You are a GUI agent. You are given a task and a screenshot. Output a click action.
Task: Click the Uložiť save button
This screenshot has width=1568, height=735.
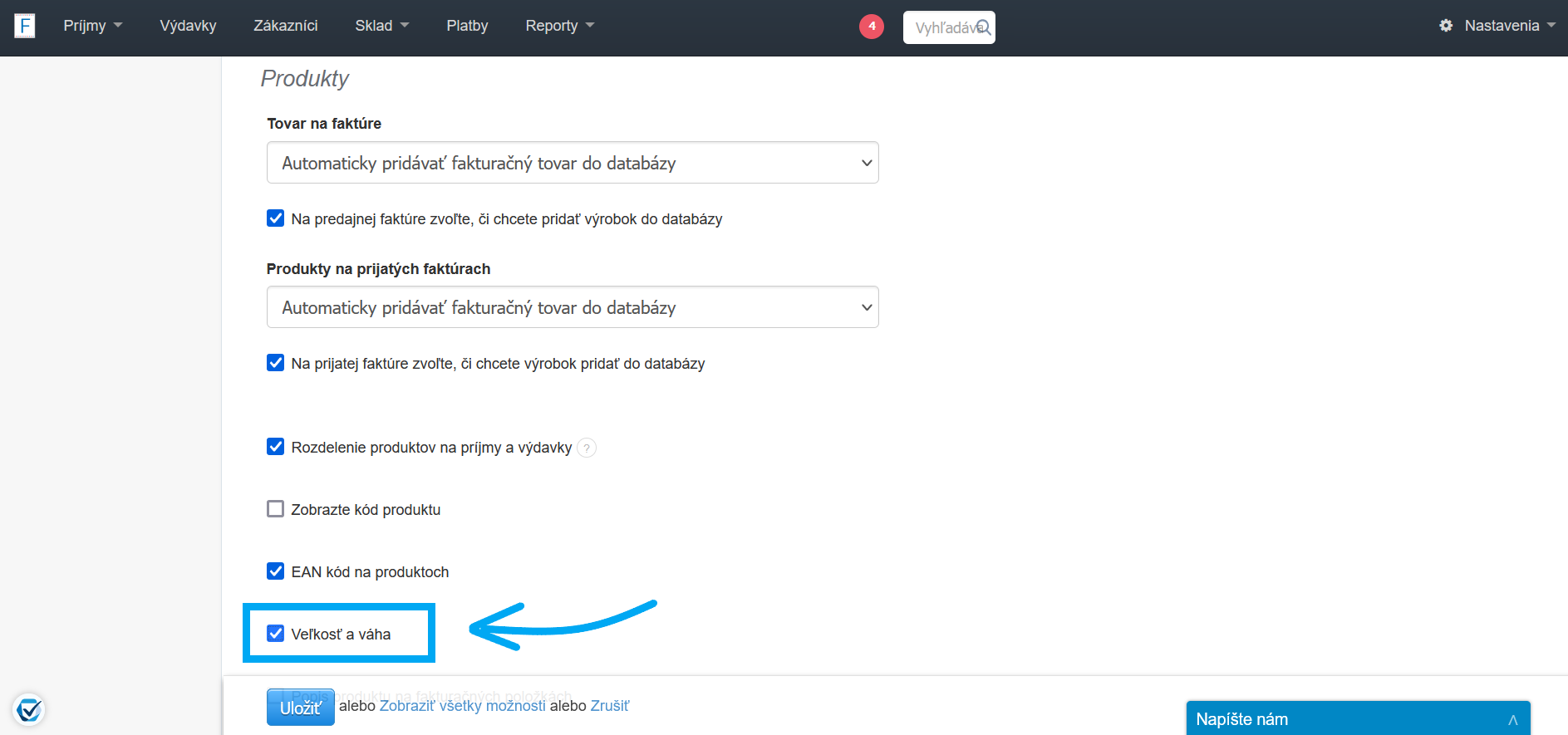click(x=301, y=708)
